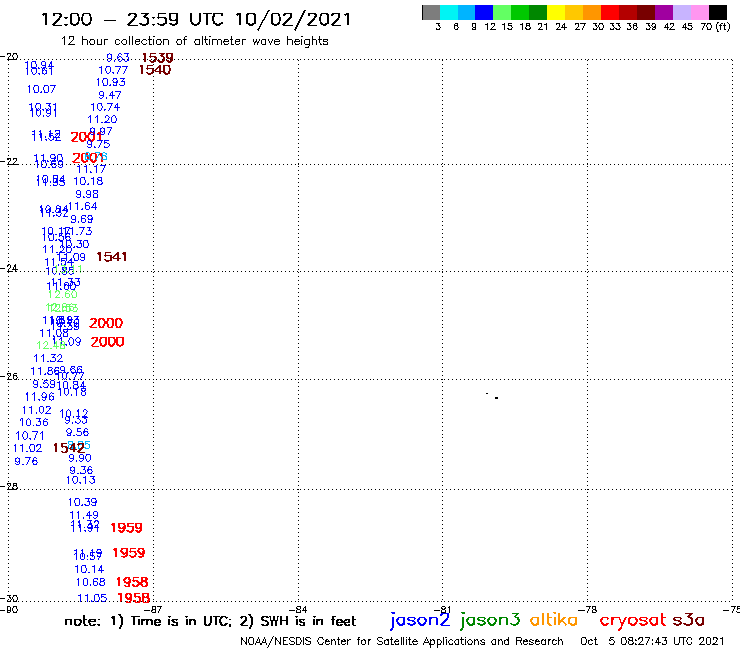Select wave height value '11.96'
Screen dimensions: 740x650
pos(40,397)
